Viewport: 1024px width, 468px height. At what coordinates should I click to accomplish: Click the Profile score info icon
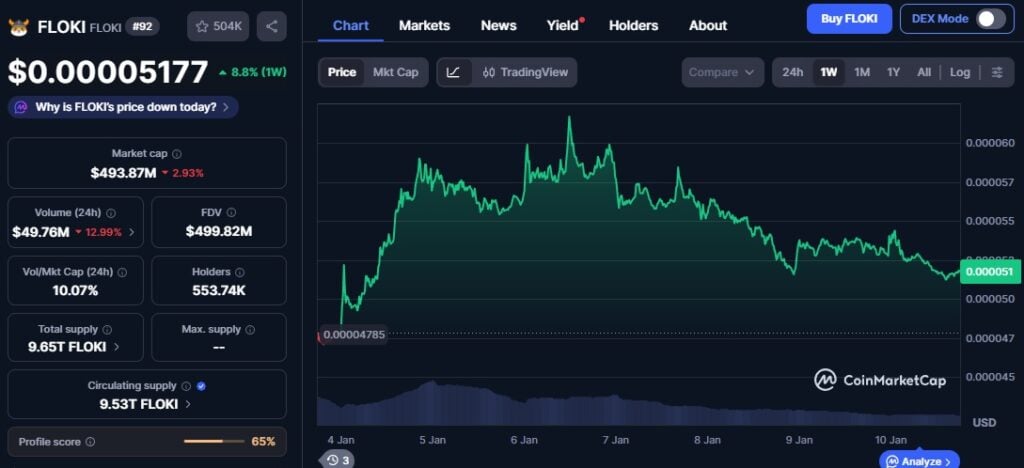[x=90, y=442]
